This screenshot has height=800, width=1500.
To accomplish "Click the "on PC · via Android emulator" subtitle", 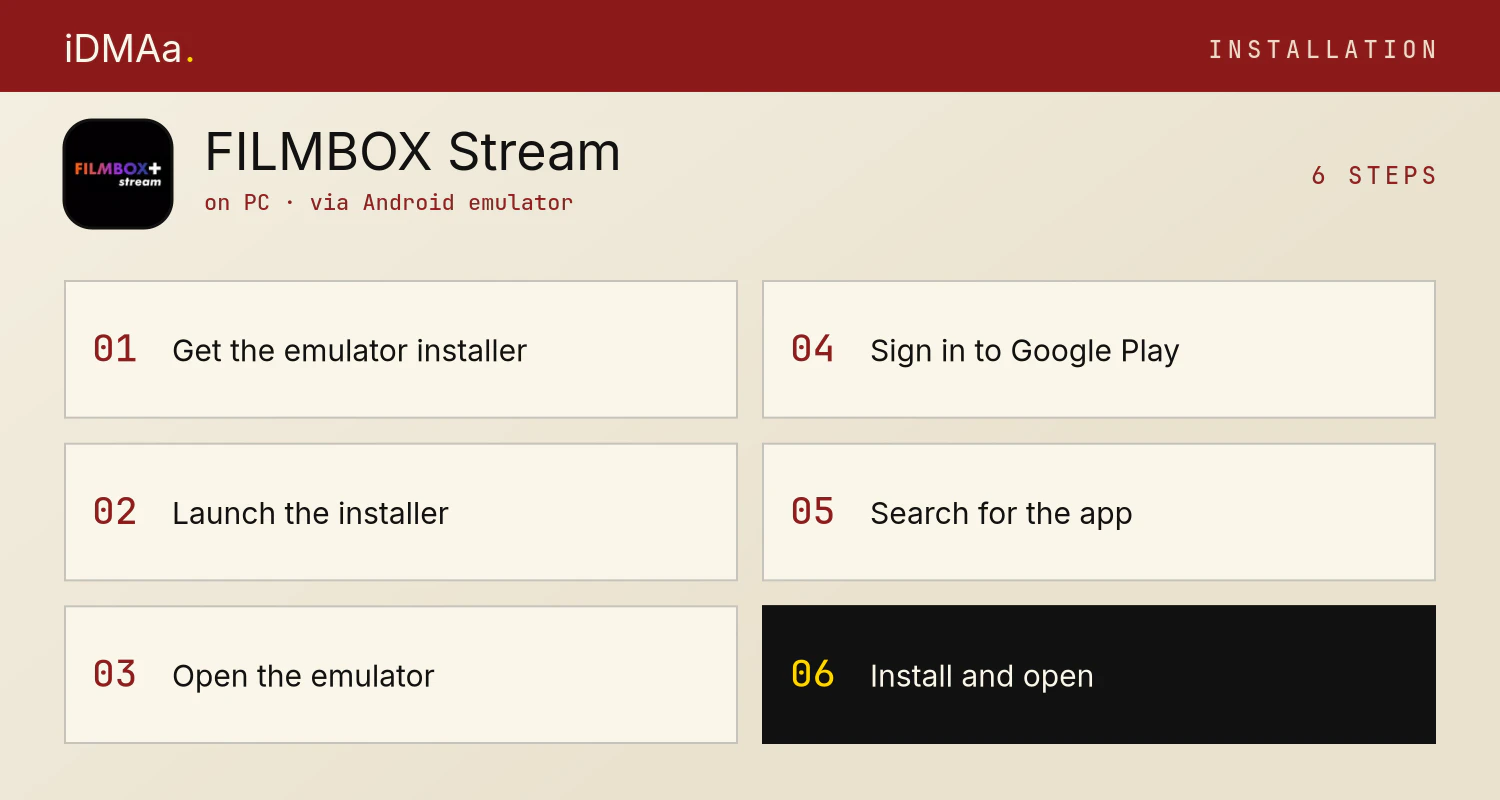I will point(388,202).
